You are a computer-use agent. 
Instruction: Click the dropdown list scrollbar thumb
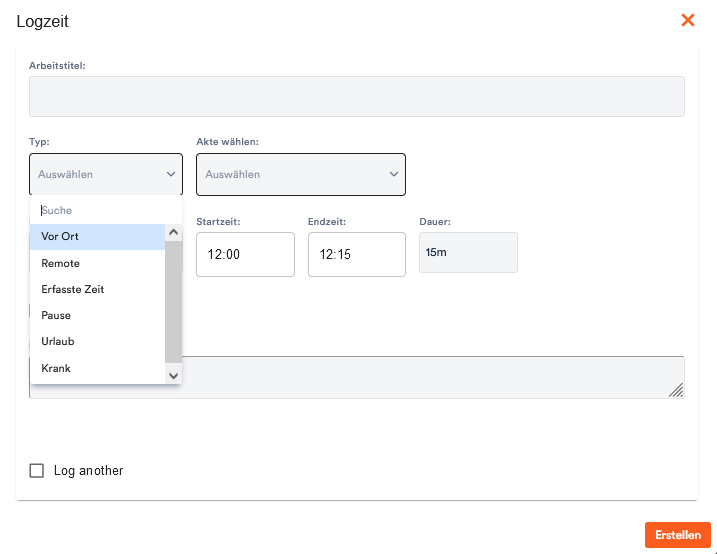point(173,302)
